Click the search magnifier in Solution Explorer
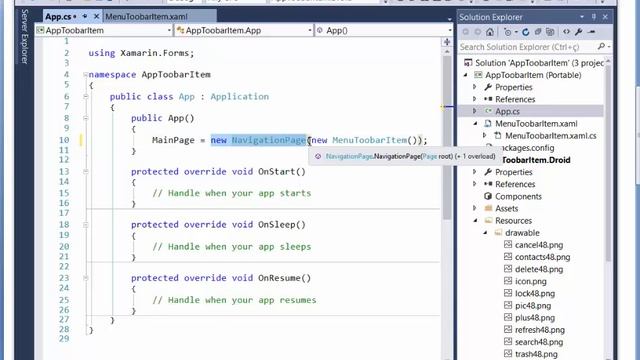Image resolution: width=640 pixels, height=360 pixels. pos(601,47)
